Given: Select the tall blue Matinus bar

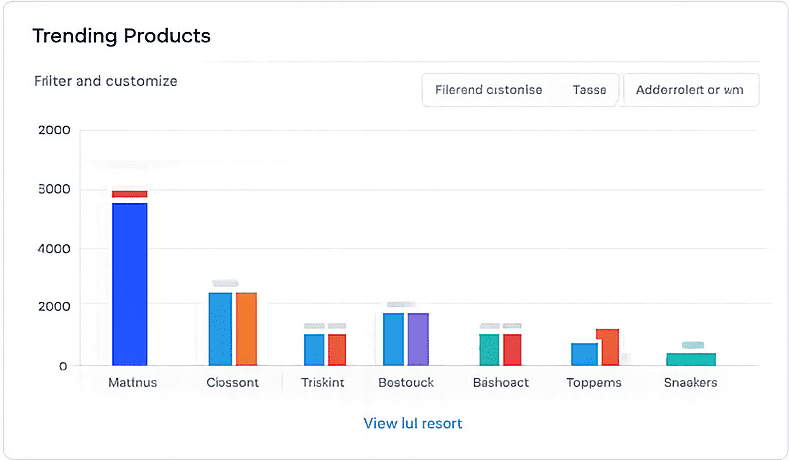Looking at the screenshot, I should pyautogui.click(x=130, y=284).
